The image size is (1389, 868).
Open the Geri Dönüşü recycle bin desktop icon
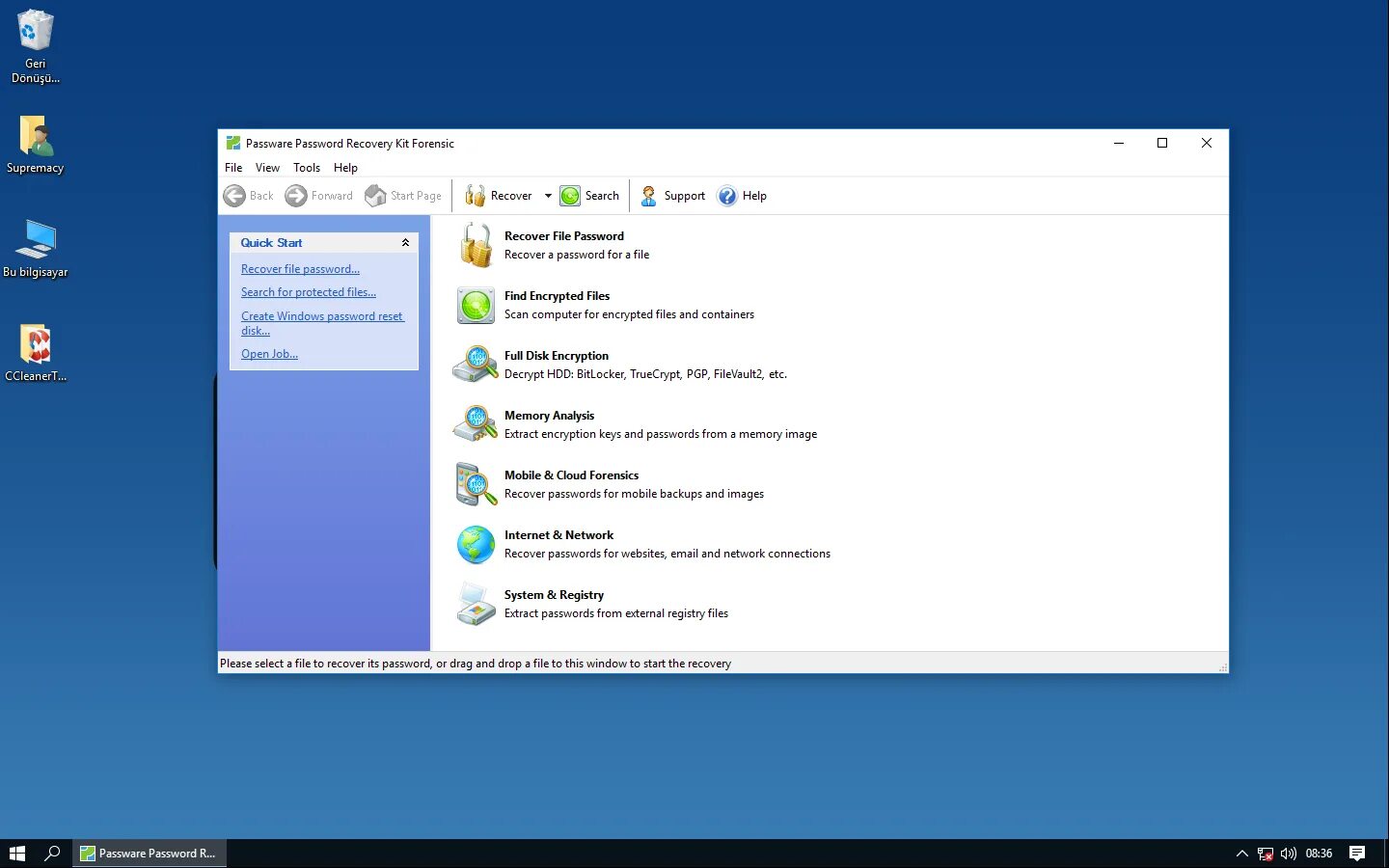[x=36, y=46]
